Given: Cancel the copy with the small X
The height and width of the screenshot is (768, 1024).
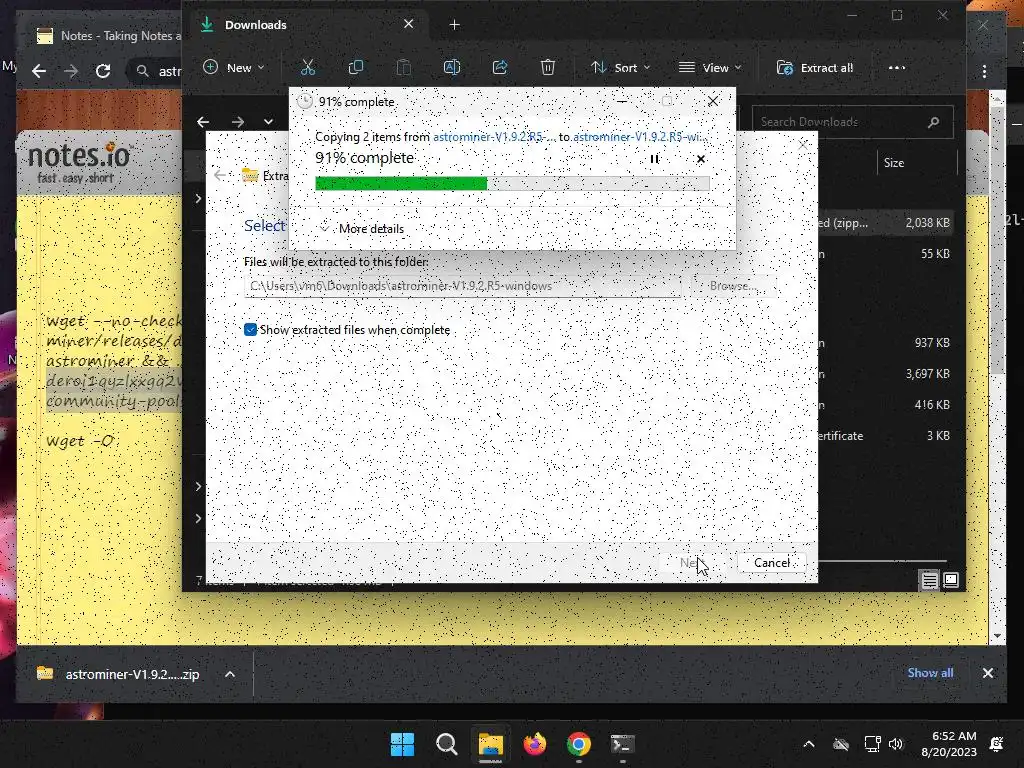Looking at the screenshot, I should (701, 159).
